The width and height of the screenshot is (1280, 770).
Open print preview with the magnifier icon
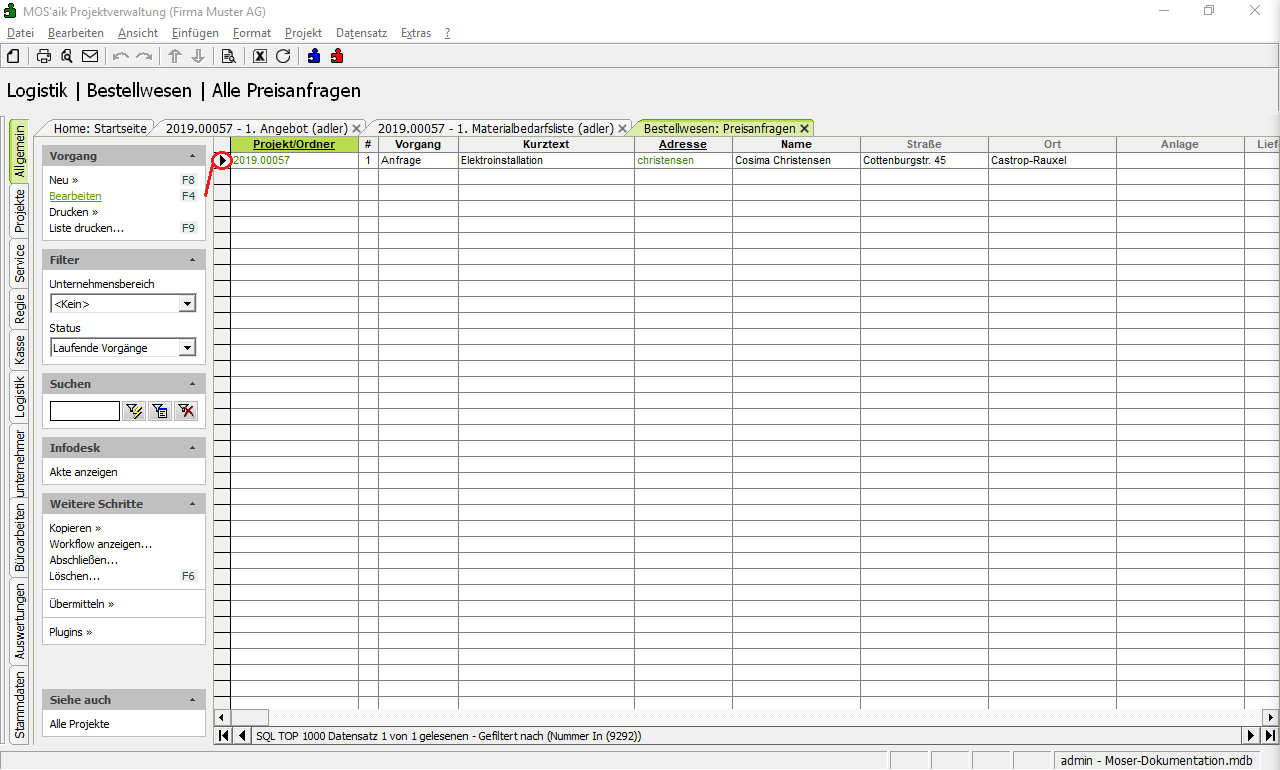tap(67, 56)
